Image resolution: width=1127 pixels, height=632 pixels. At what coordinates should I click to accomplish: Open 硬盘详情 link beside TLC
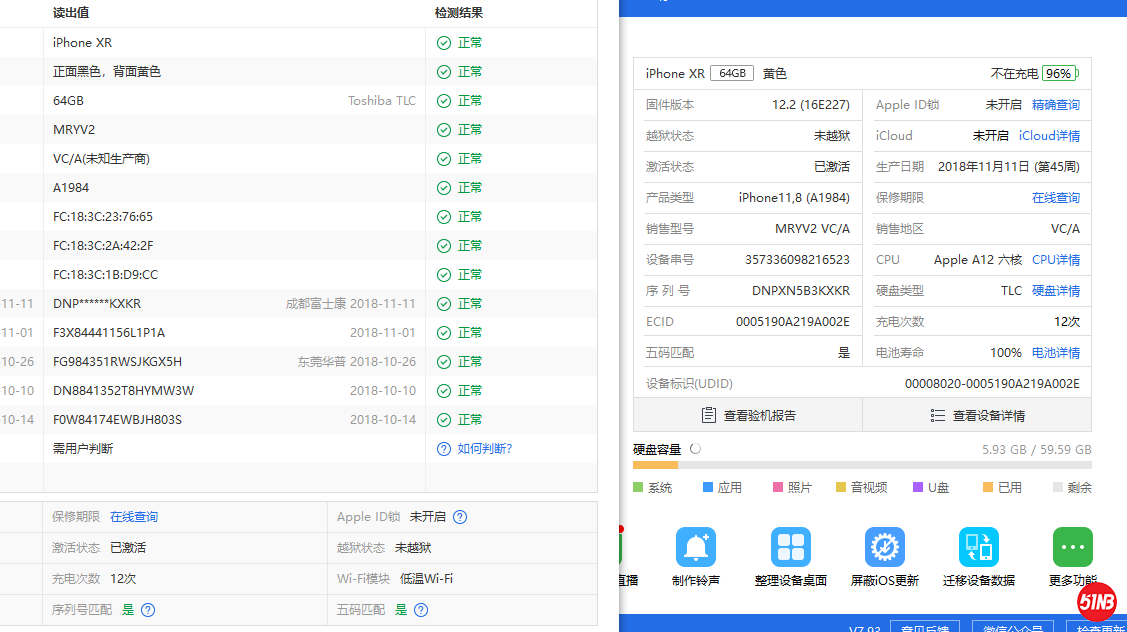click(x=1055, y=291)
